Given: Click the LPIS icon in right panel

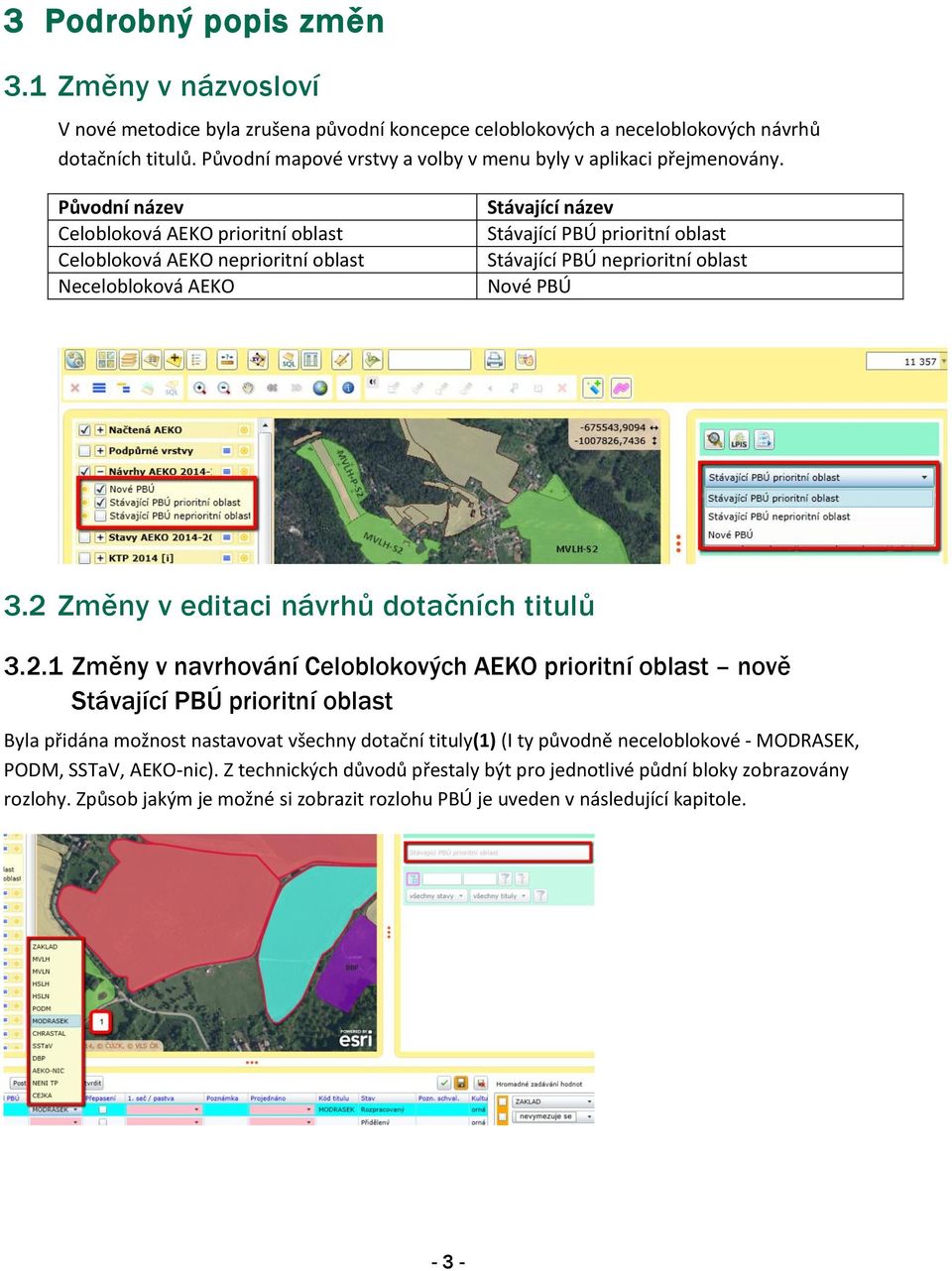Looking at the screenshot, I should pyautogui.click(x=739, y=439).
